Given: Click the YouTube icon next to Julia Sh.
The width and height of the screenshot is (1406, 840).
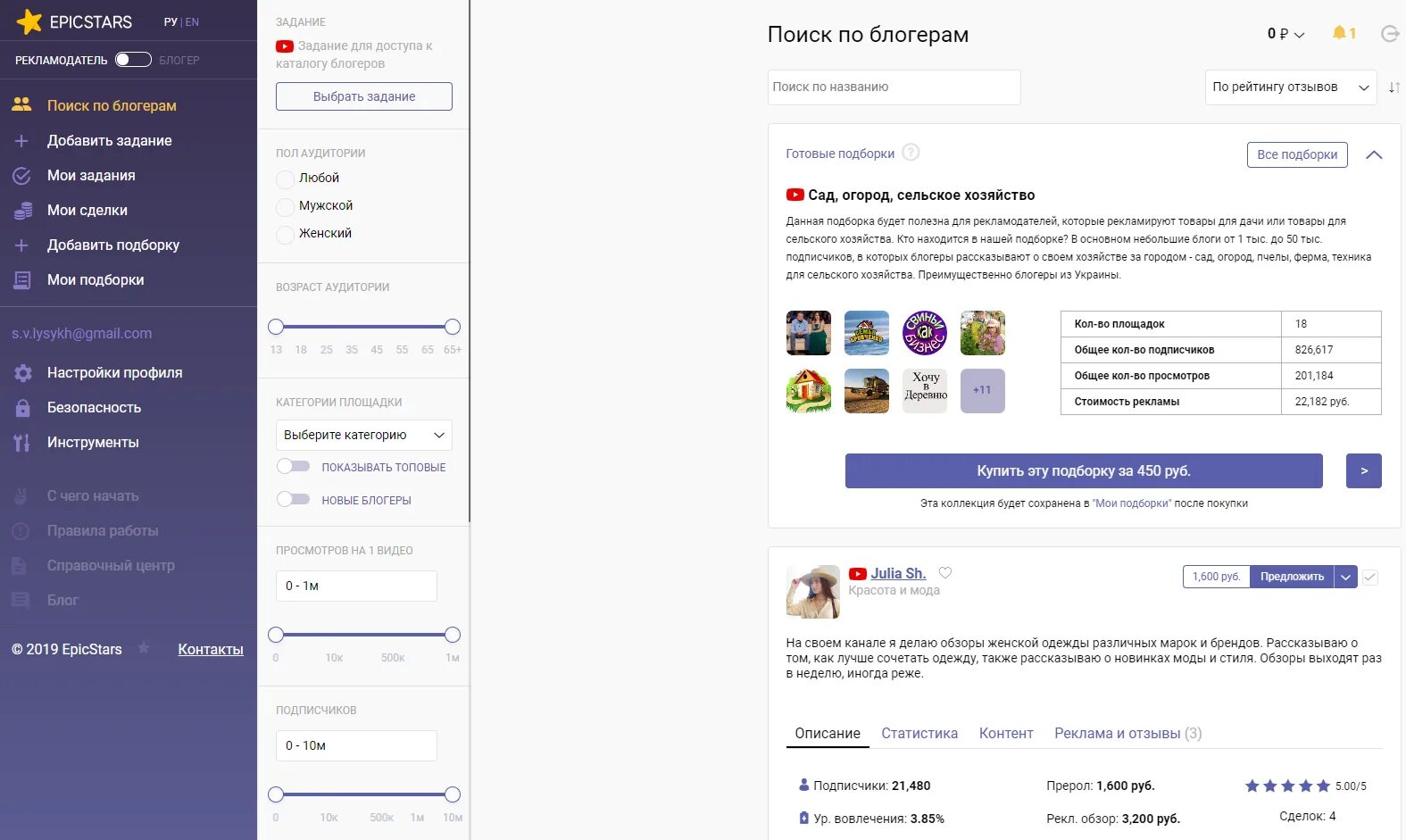Looking at the screenshot, I should coord(858,574).
